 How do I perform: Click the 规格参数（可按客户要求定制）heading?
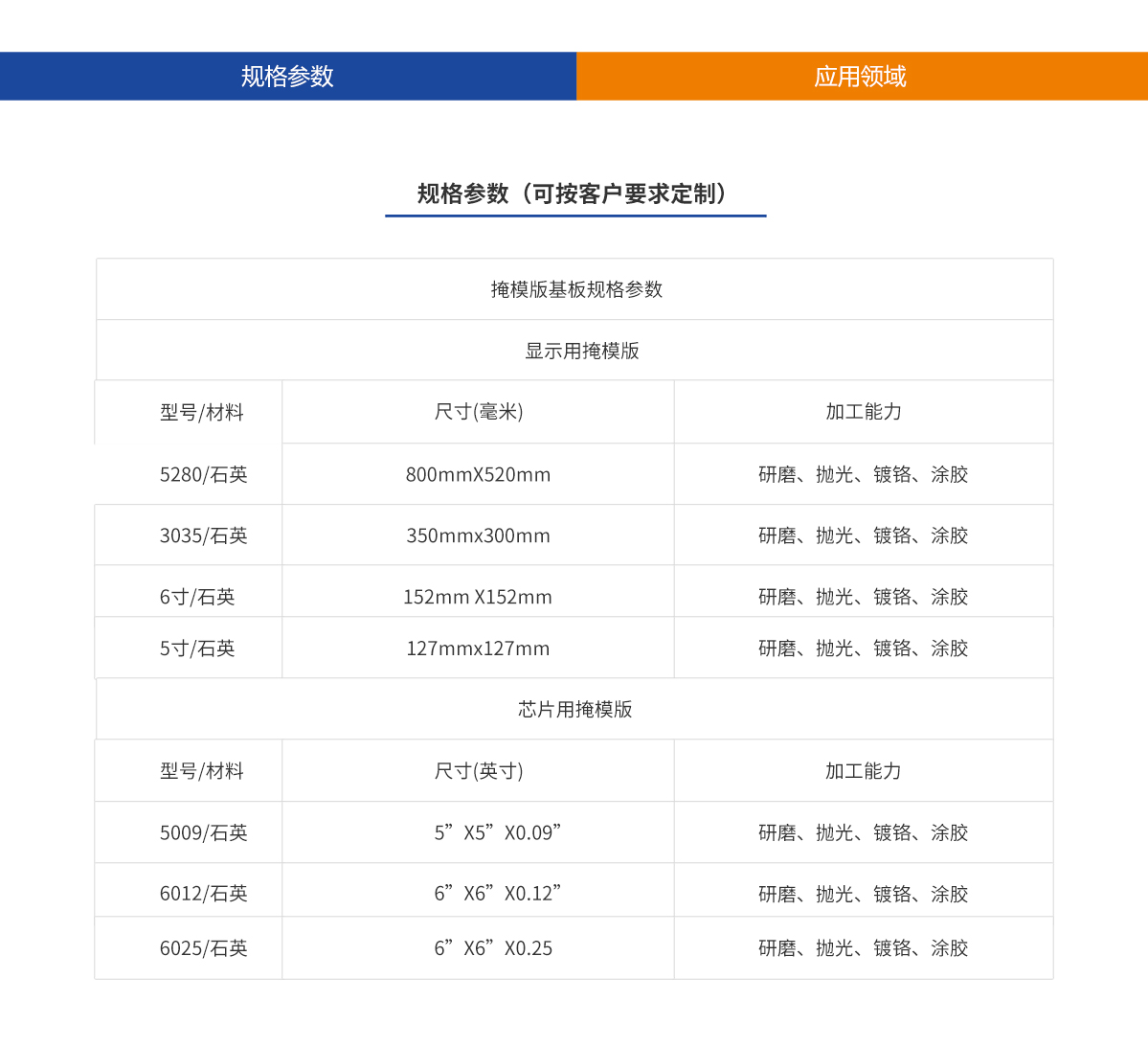point(574,194)
